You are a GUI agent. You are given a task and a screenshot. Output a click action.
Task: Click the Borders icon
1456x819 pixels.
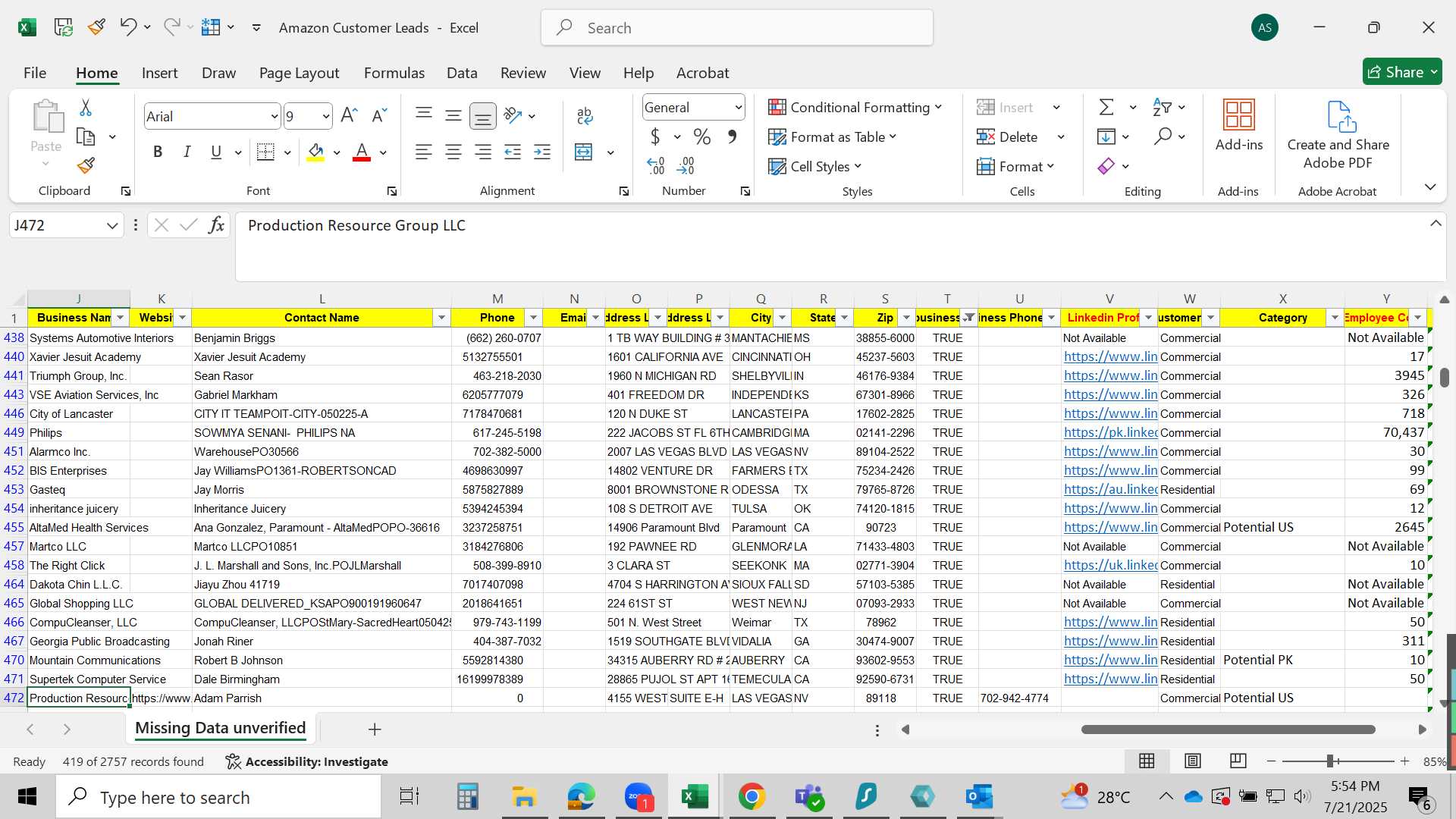265,152
